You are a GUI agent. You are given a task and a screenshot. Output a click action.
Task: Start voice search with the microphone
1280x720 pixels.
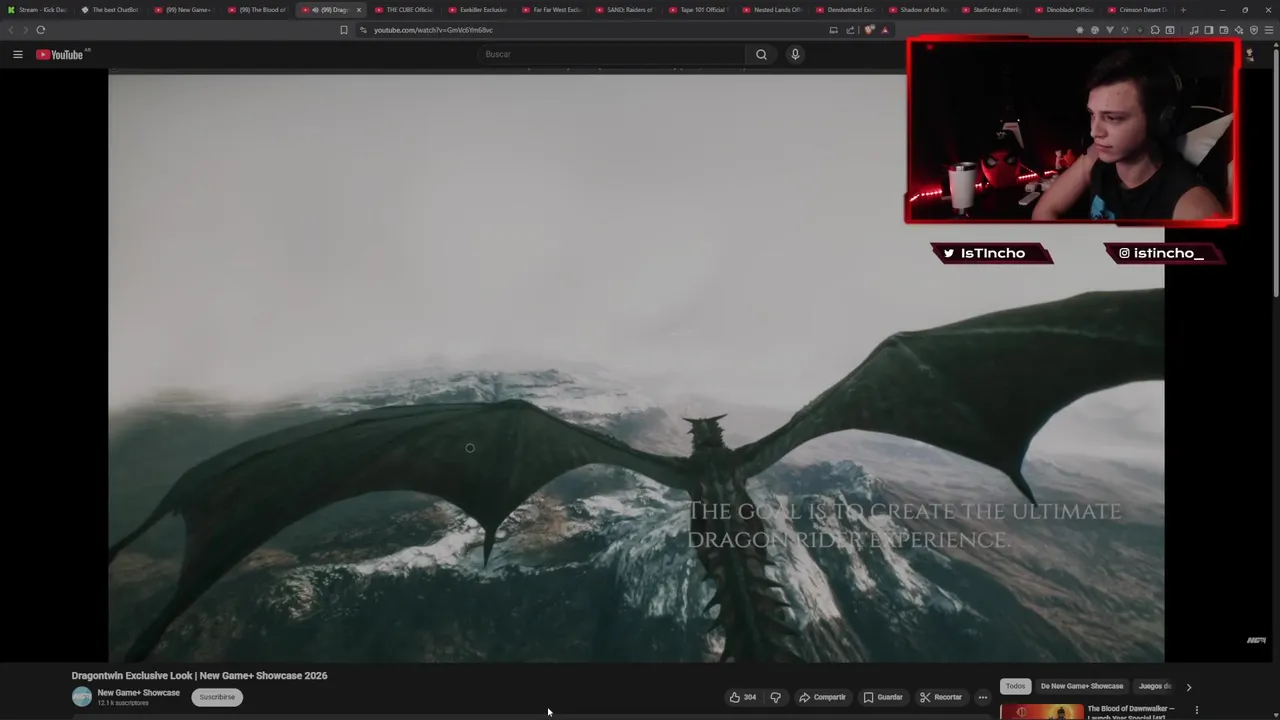(795, 54)
